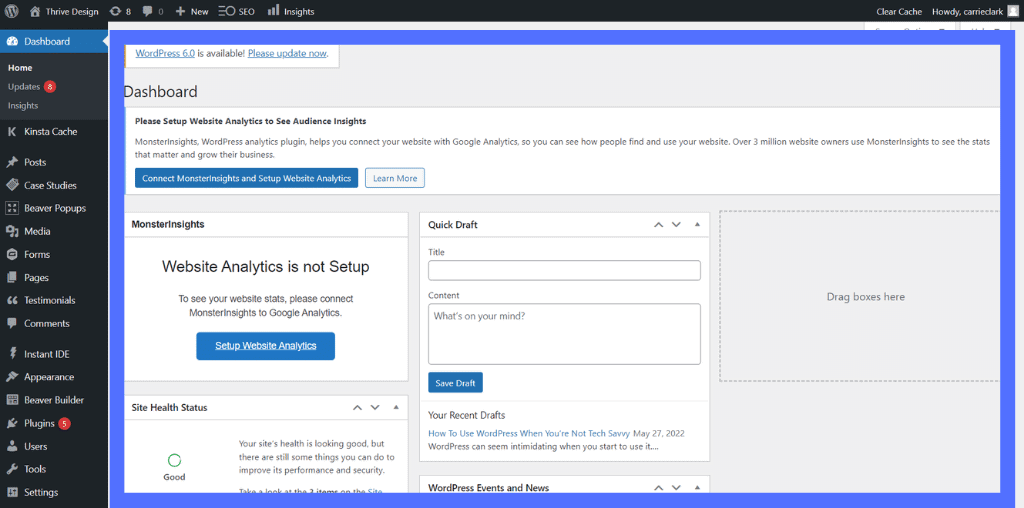Screen dimensions: 1024x508
Task: Click the WordPress logo in the admin bar
Action: pos(12,11)
